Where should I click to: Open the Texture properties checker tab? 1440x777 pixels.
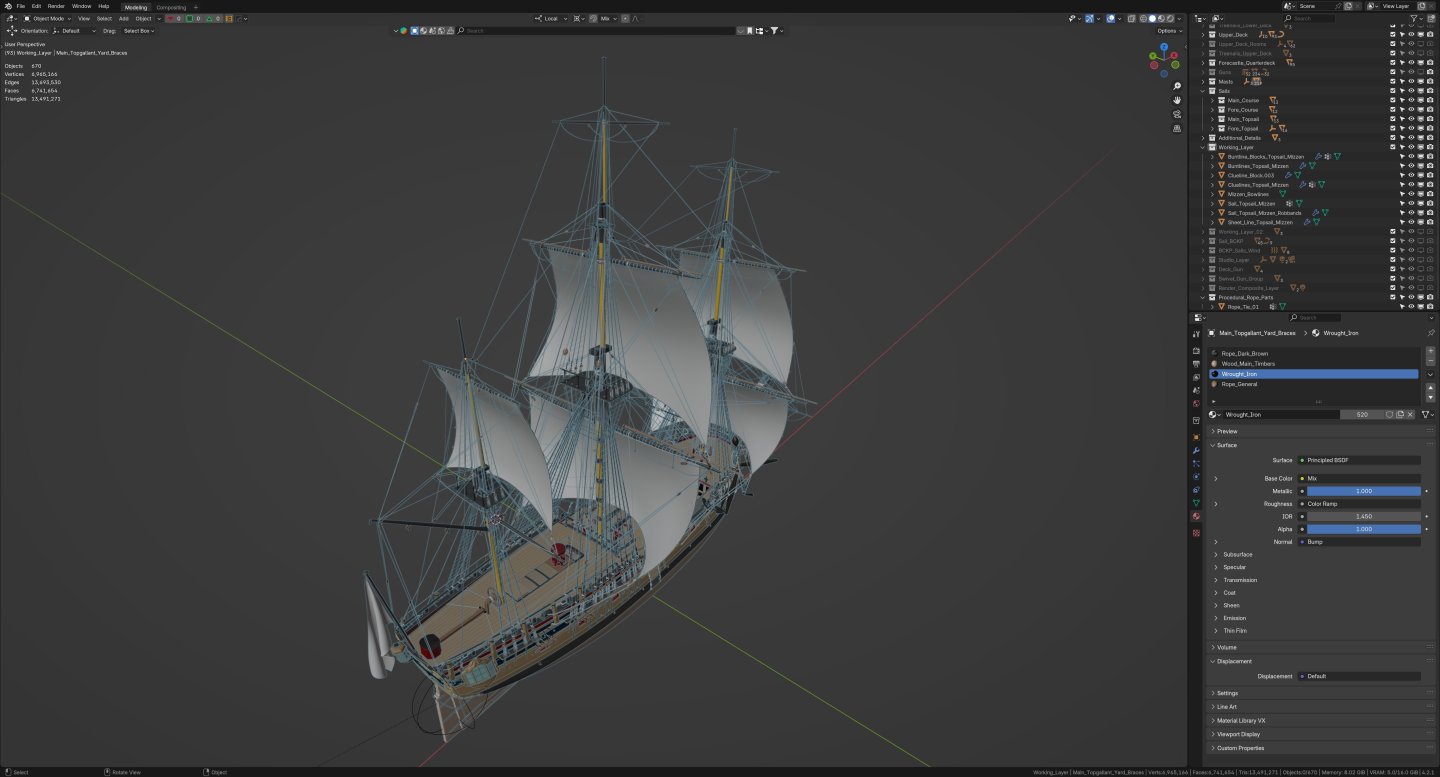tap(1196, 533)
